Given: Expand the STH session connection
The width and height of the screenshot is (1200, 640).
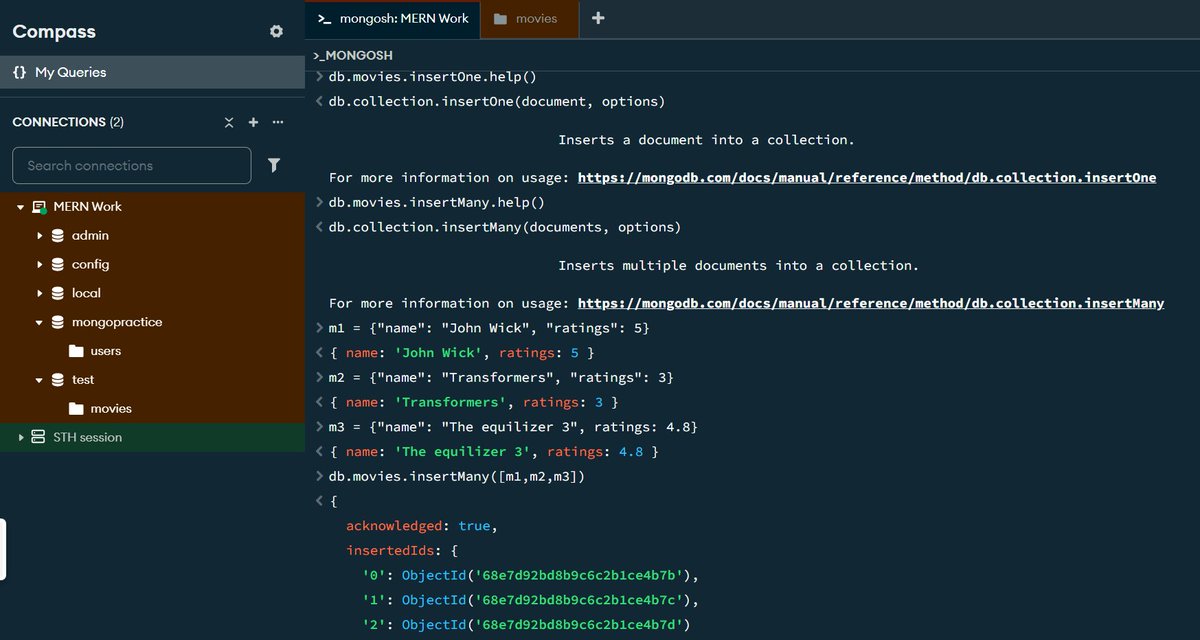Looking at the screenshot, I should click(21, 437).
